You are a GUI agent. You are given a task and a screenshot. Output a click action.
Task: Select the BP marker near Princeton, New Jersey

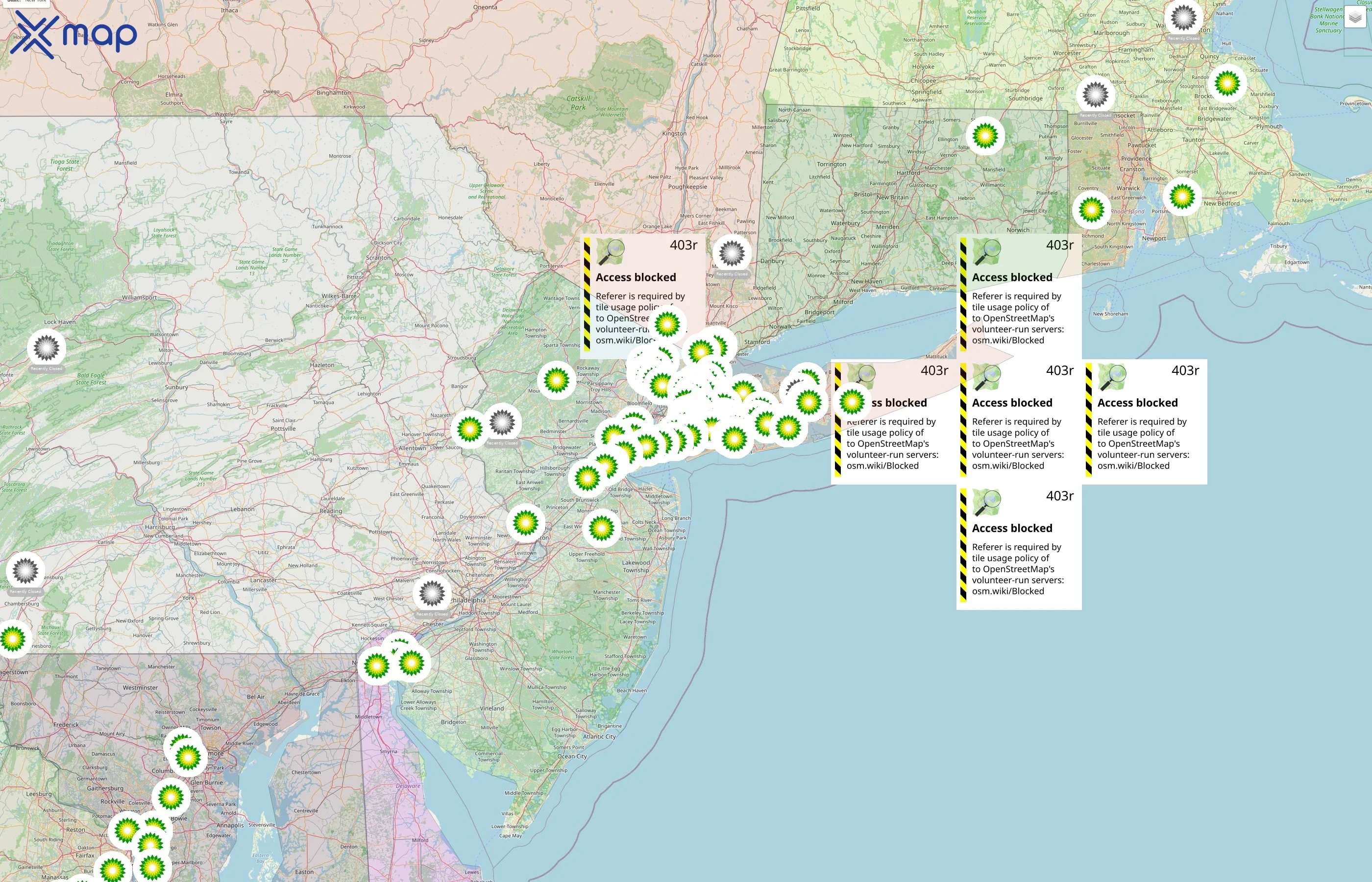pos(526,523)
